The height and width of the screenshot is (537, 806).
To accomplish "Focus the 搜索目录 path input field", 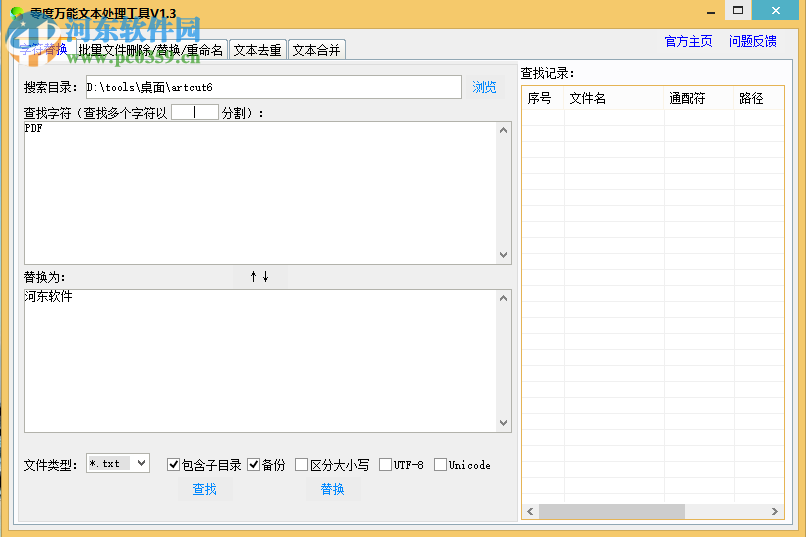I will pyautogui.click(x=273, y=87).
